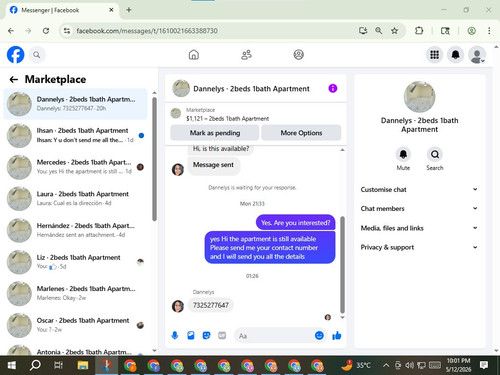Open a new browser tab
500x375 pixels.
(x=129, y=10)
